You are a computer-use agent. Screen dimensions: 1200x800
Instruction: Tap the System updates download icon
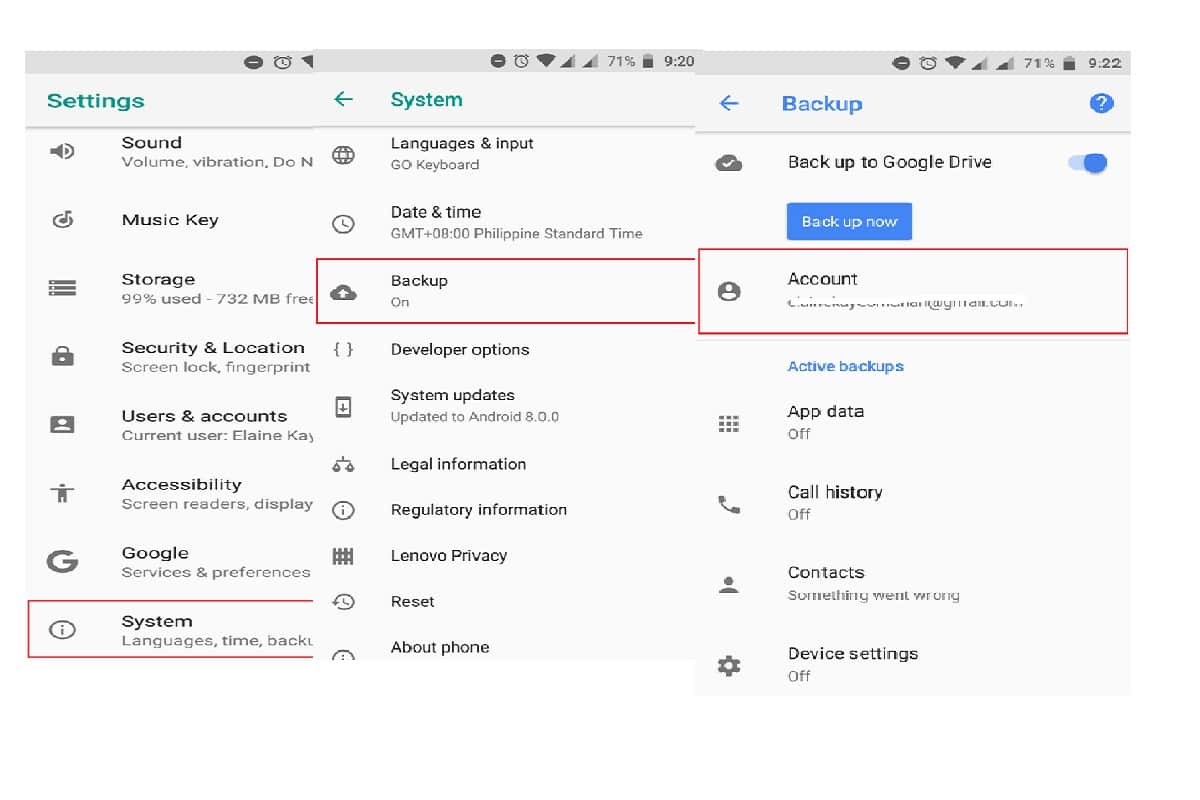pyautogui.click(x=343, y=406)
